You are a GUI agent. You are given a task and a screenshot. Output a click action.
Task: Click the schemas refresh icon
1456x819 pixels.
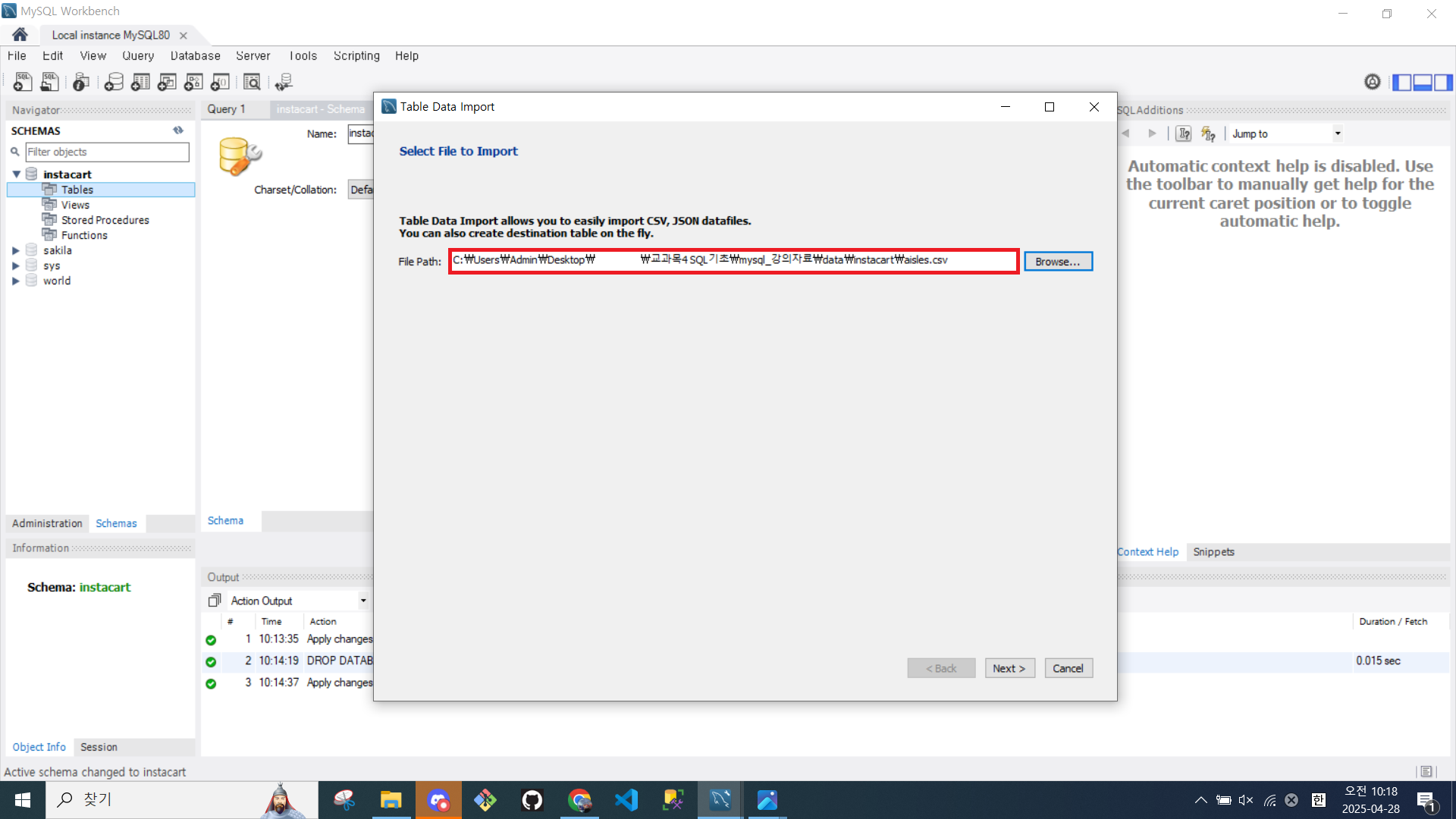click(178, 130)
